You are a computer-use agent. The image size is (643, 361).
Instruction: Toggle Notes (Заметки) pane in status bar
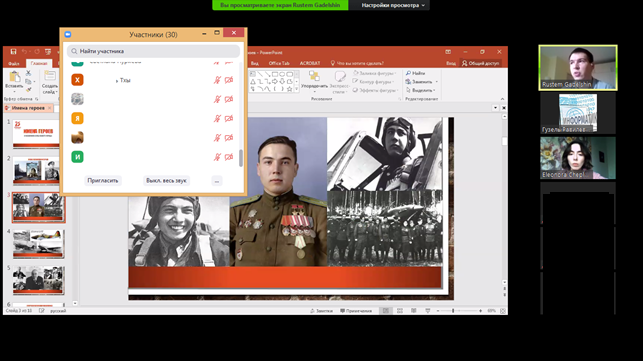coord(322,311)
